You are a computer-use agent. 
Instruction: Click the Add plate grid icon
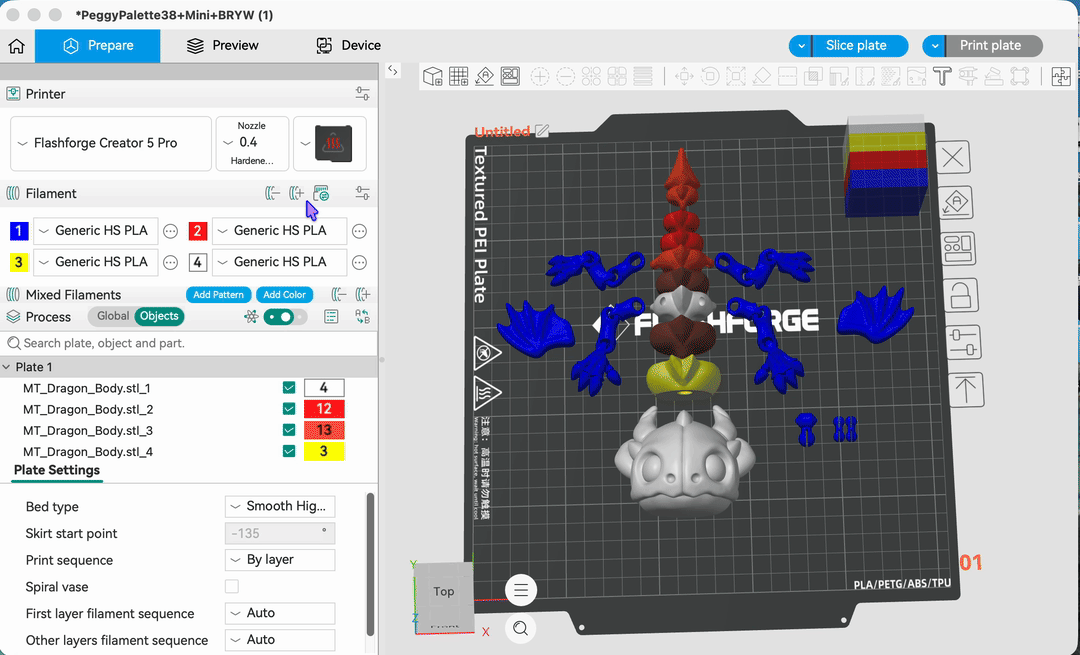[x=459, y=76]
